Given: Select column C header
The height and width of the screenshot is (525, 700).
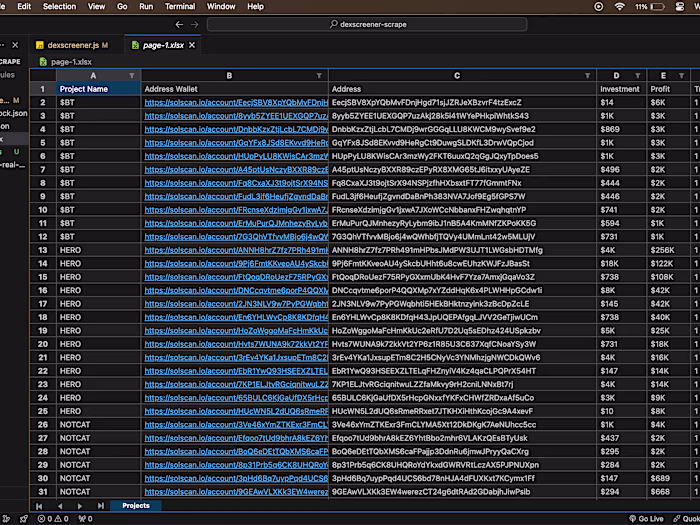Looking at the screenshot, I should [x=457, y=76].
